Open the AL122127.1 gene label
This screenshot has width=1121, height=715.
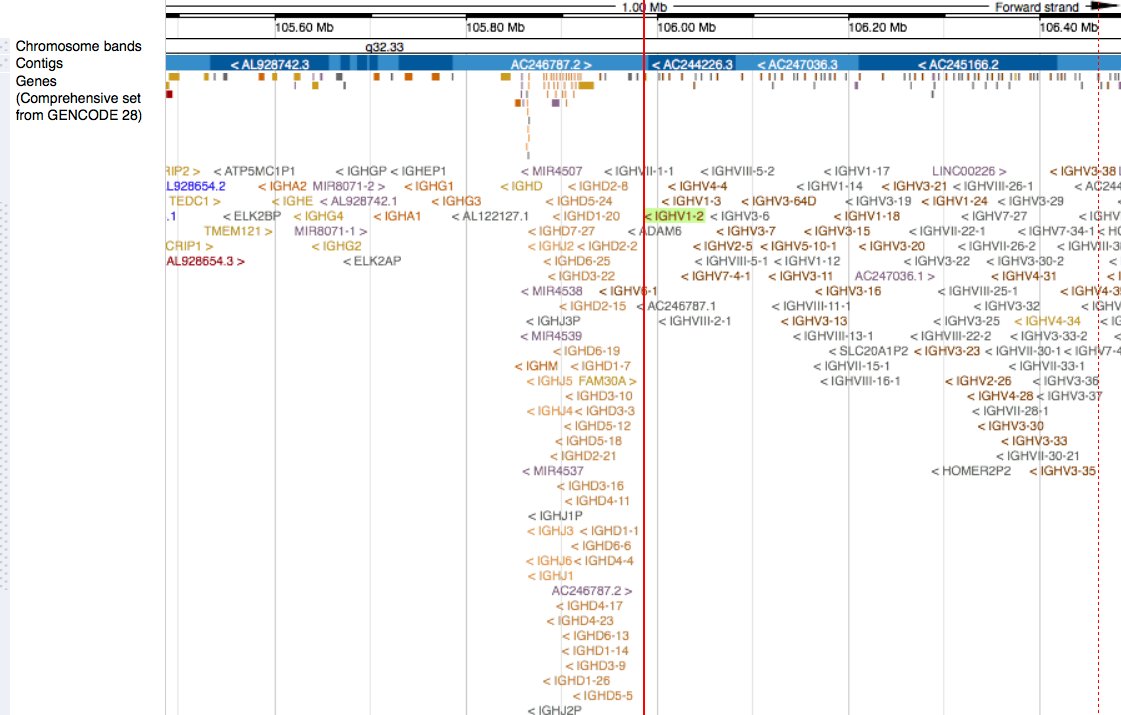[x=490, y=216]
